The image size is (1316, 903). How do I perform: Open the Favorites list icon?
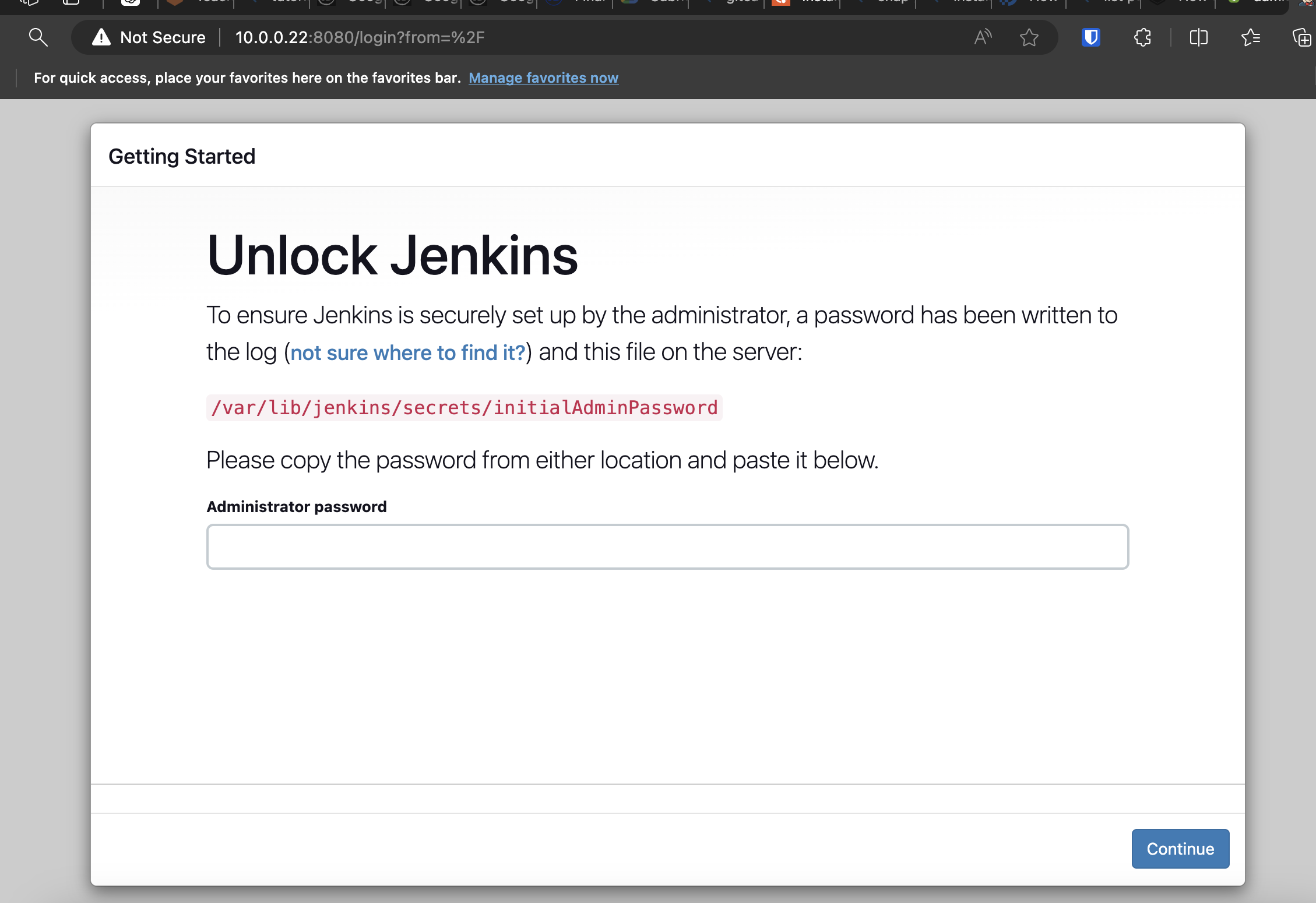tap(1251, 37)
